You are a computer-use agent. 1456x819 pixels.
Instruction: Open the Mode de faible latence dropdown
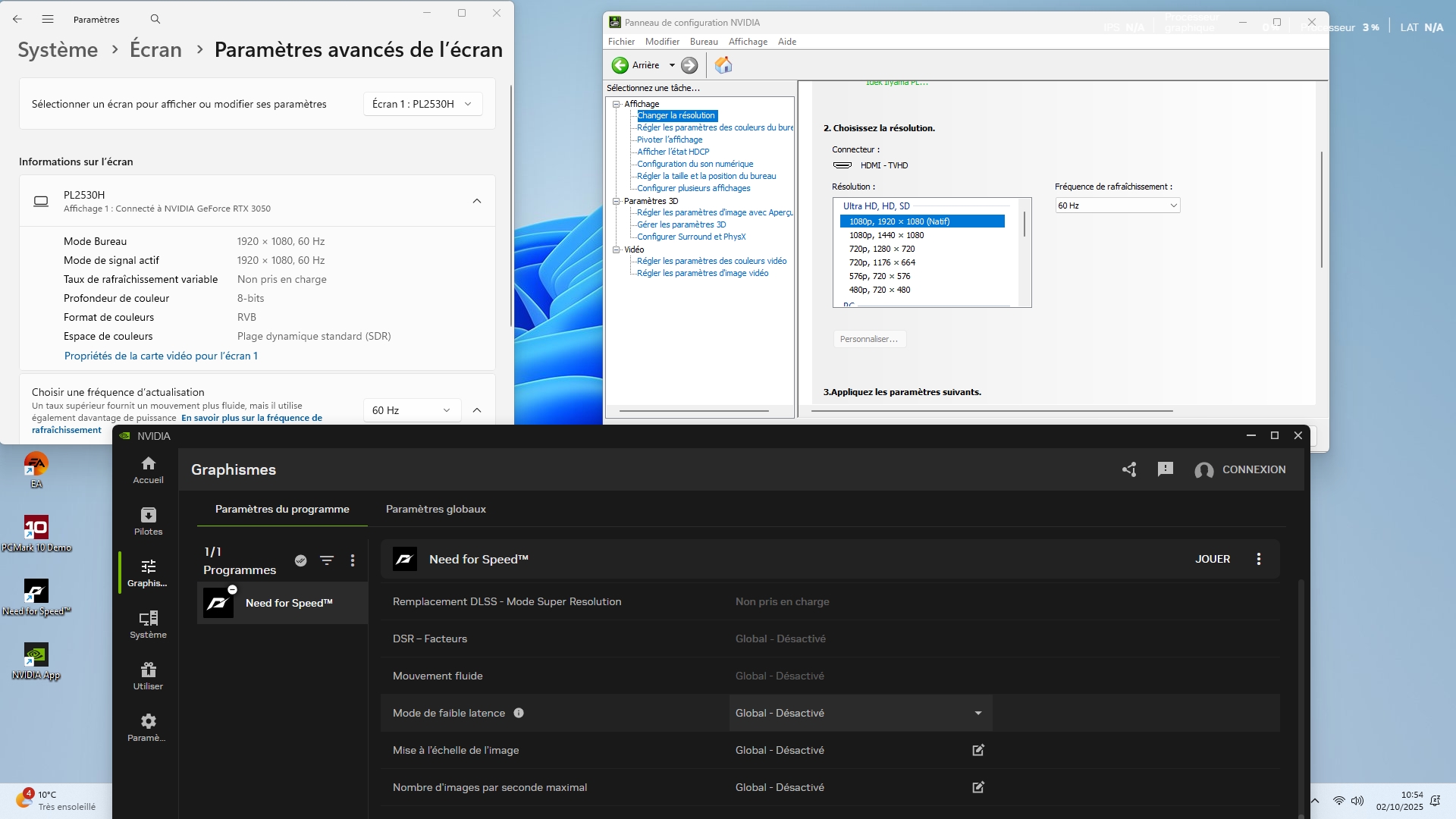click(x=860, y=713)
